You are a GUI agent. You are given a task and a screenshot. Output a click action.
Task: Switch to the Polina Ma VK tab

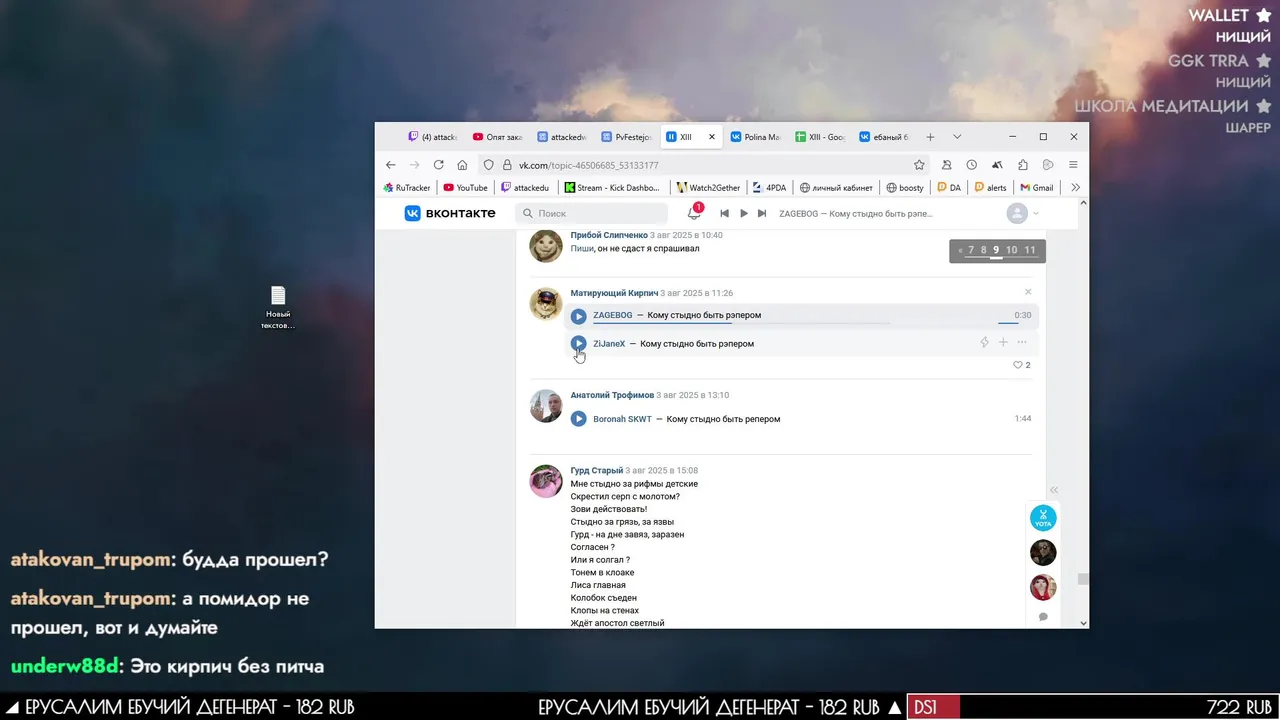(755, 137)
